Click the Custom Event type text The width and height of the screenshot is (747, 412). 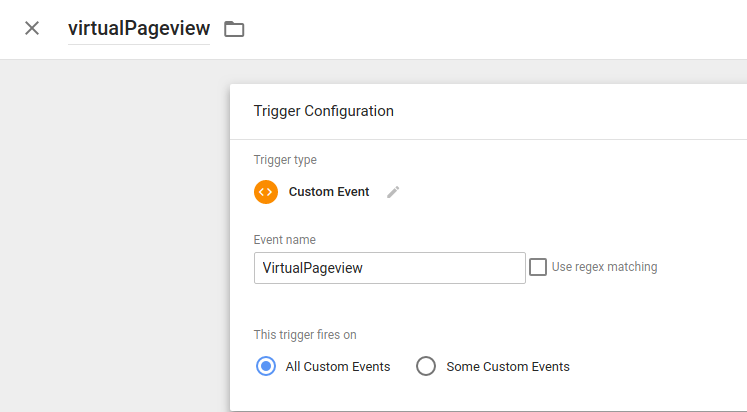click(329, 192)
